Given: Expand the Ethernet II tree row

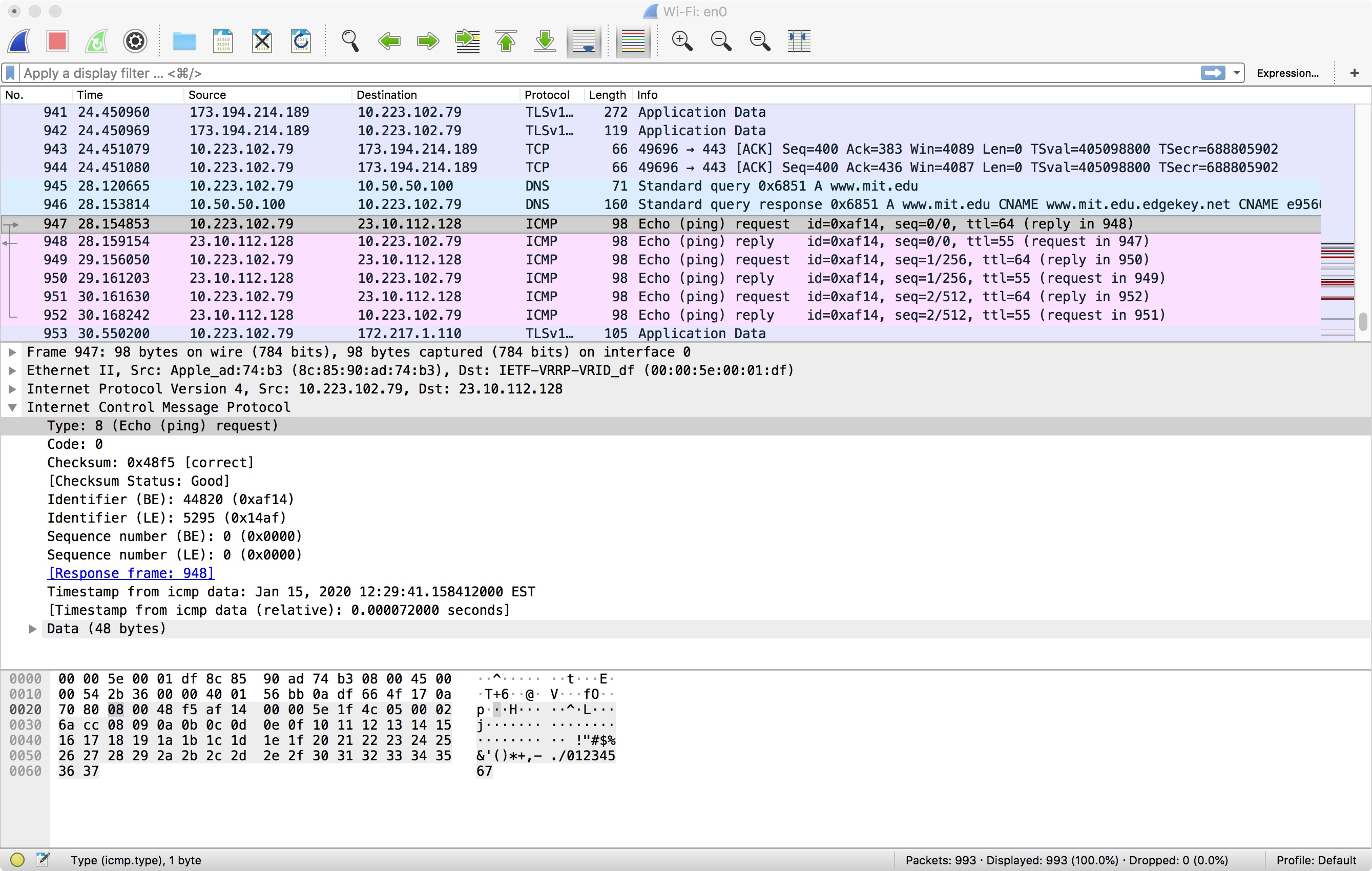Looking at the screenshot, I should (12, 370).
